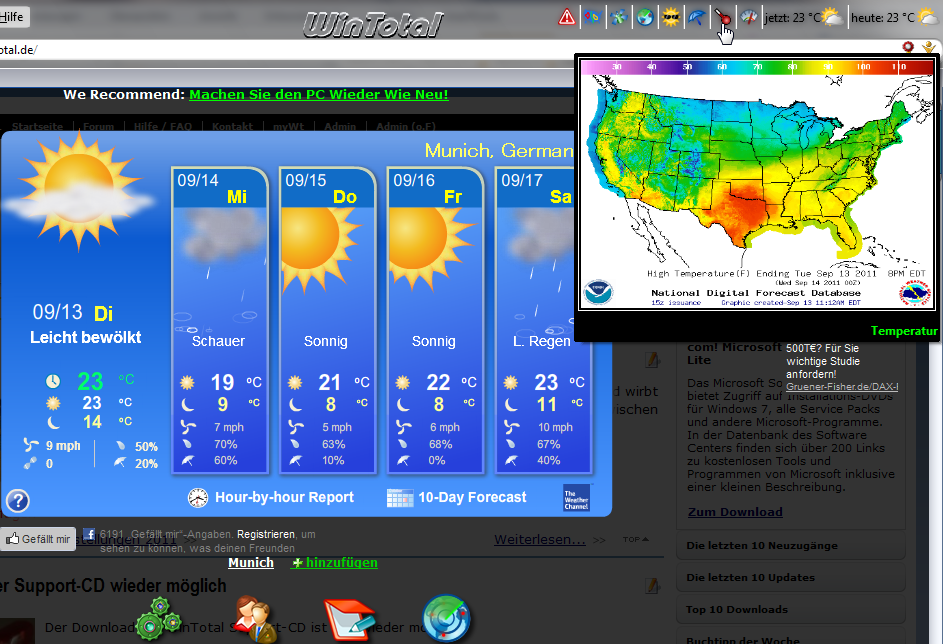This screenshot has width=943, height=644.
Task: Click the Munich location link
Action: (251, 563)
